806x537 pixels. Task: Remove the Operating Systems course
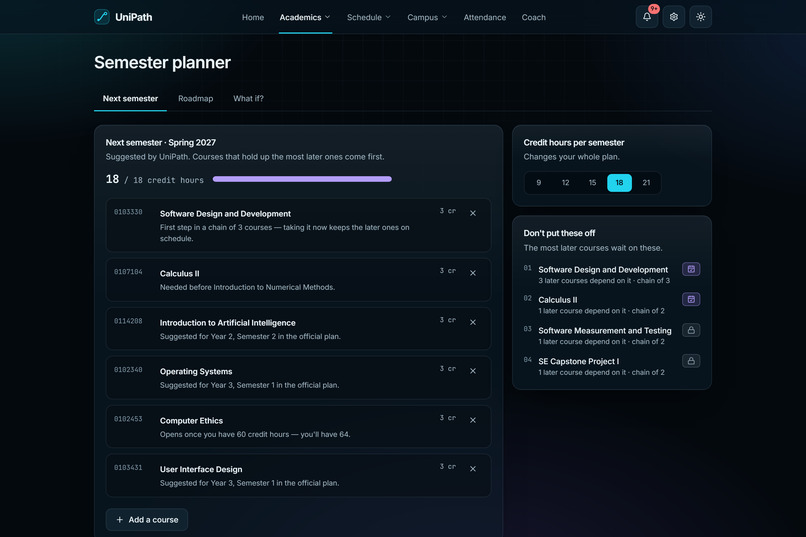tap(472, 371)
